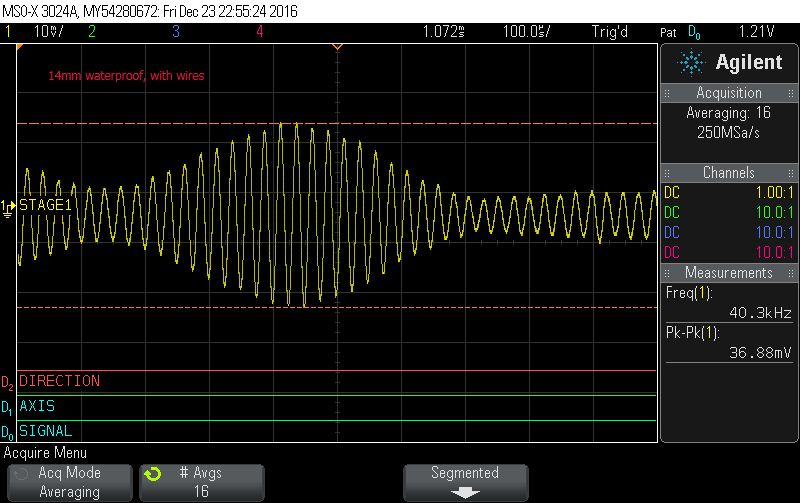Click the down arrow under Segmented
This screenshot has height=503, width=800.
click(x=464, y=493)
